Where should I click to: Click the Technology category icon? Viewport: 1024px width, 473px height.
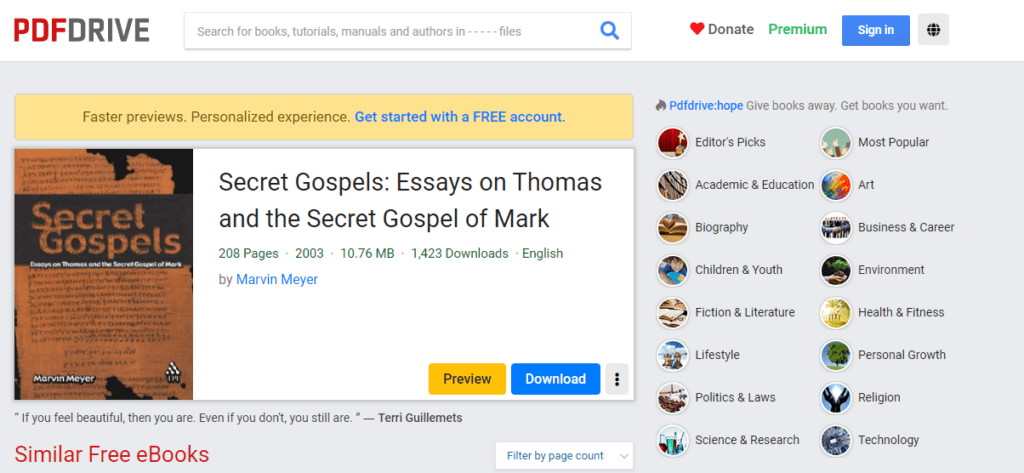click(836, 440)
